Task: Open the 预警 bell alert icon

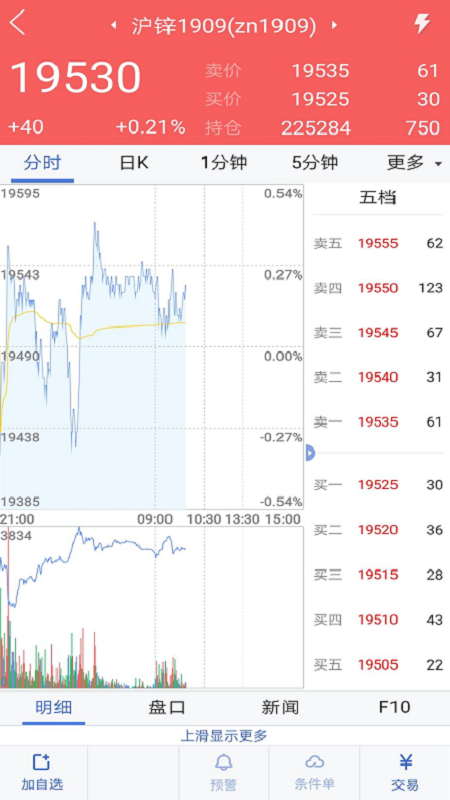Action: pyautogui.click(x=223, y=772)
